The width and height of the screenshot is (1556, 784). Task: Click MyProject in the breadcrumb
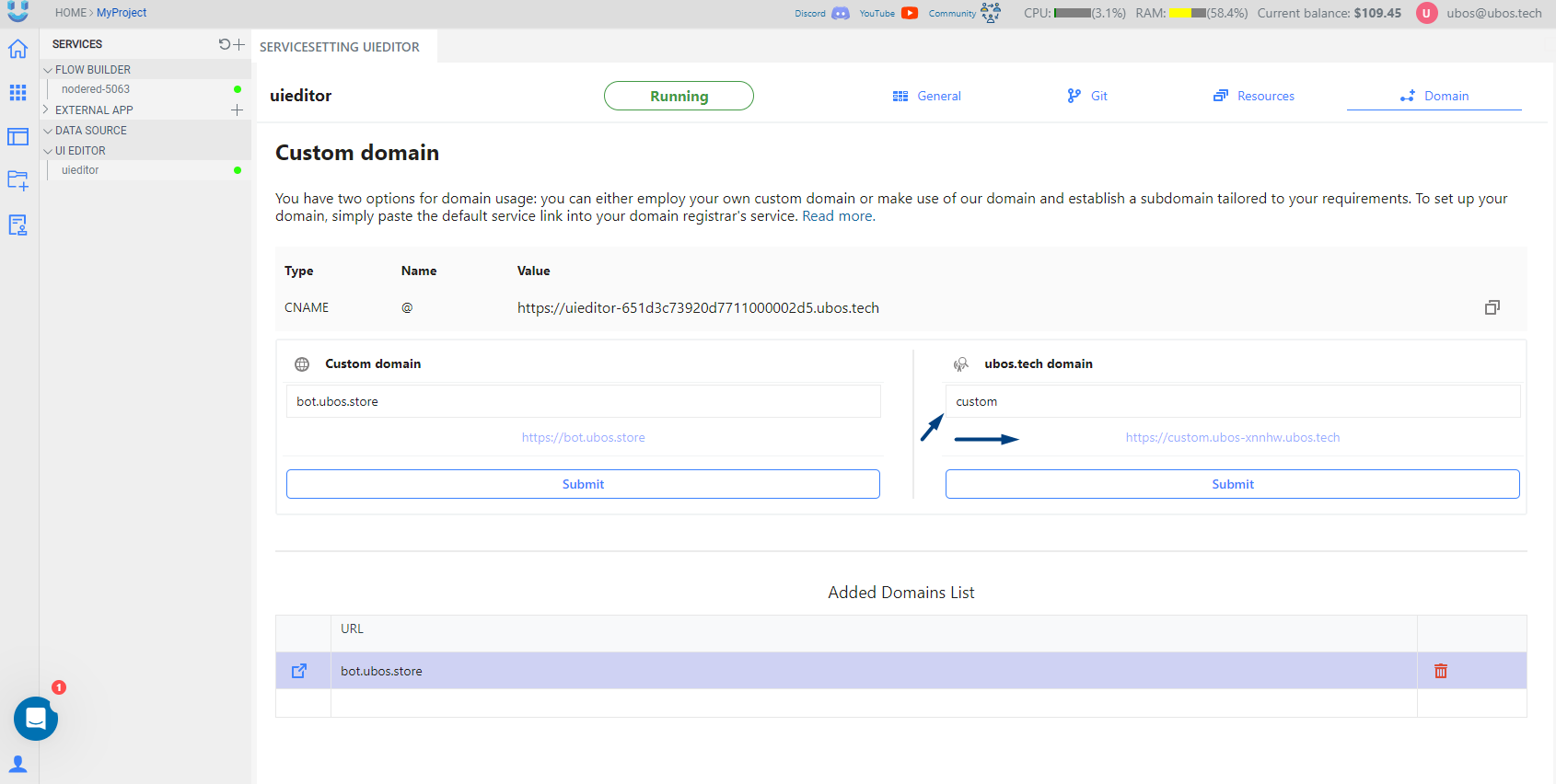(x=122, y=13)
